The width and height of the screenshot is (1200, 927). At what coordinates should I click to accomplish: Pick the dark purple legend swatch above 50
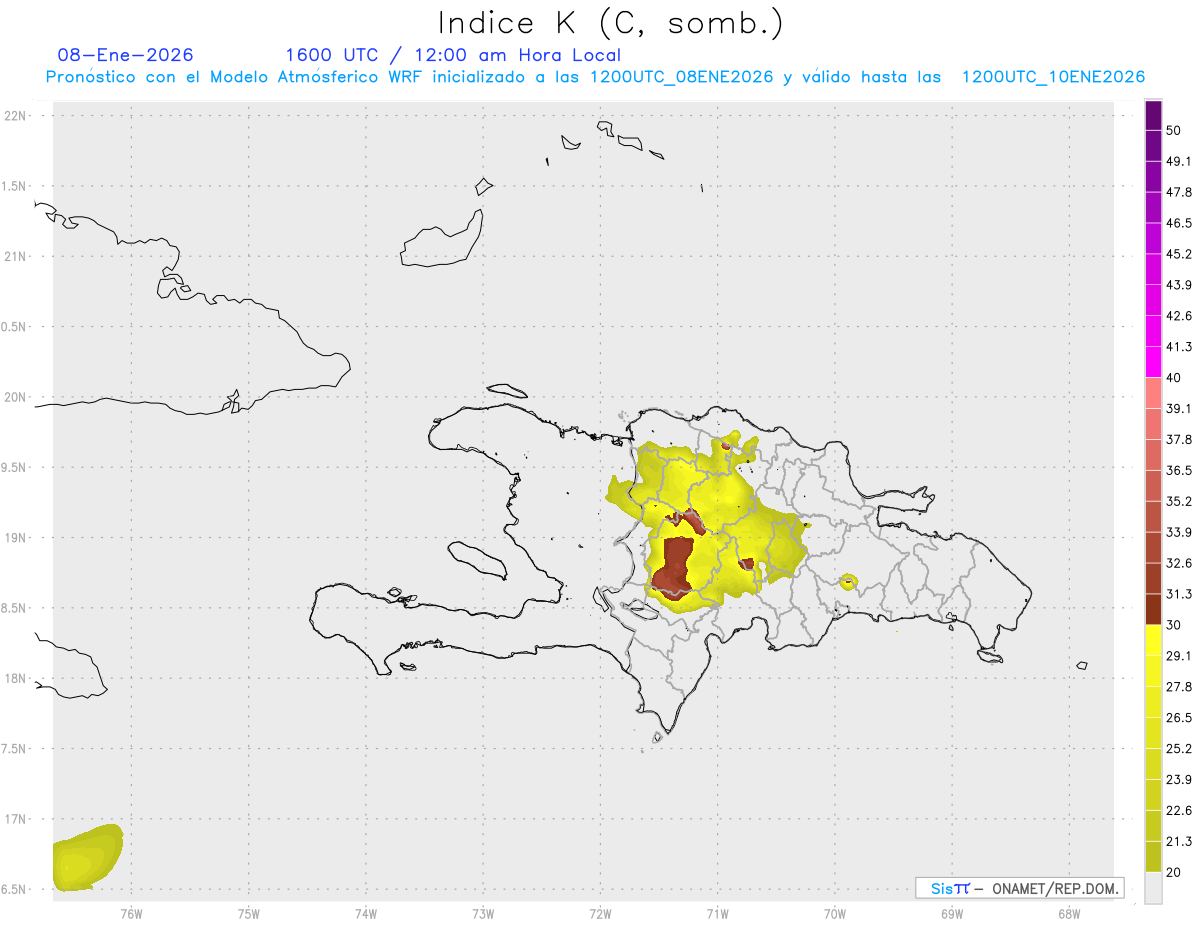click(x=1153, y=115)
